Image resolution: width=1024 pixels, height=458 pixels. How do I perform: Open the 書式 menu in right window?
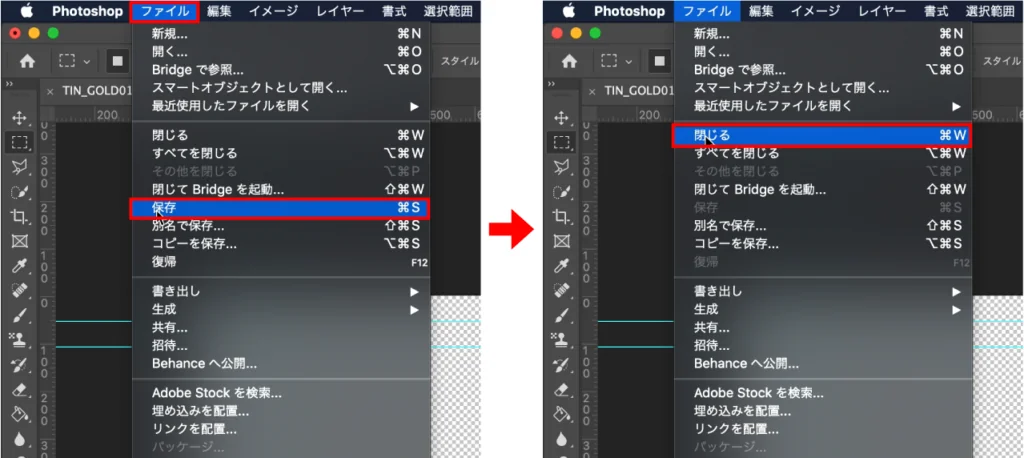[936, 11]
